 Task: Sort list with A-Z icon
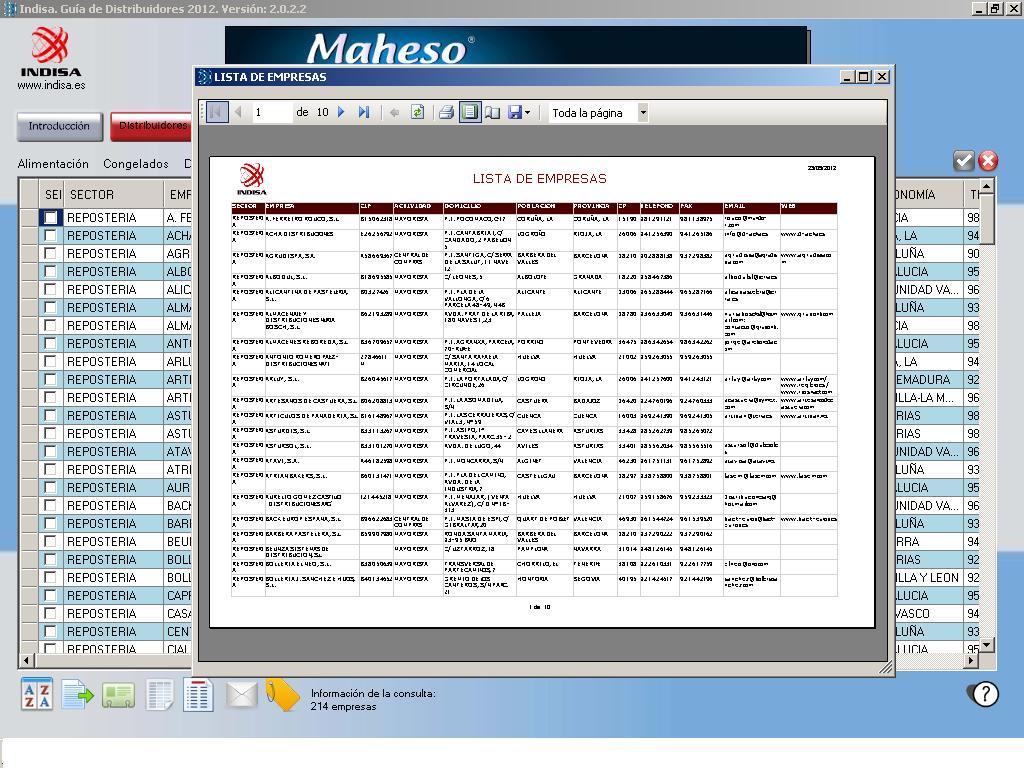(x=37, y=695)
